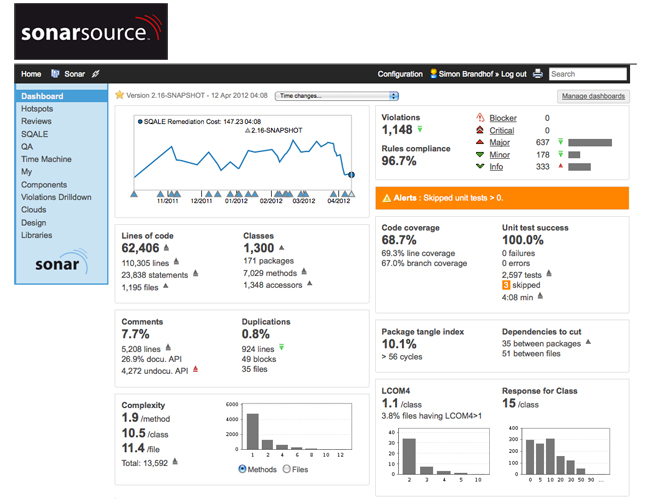Click the sonar logo in the sidebar

pyautogui.click(x=61, y=262)
